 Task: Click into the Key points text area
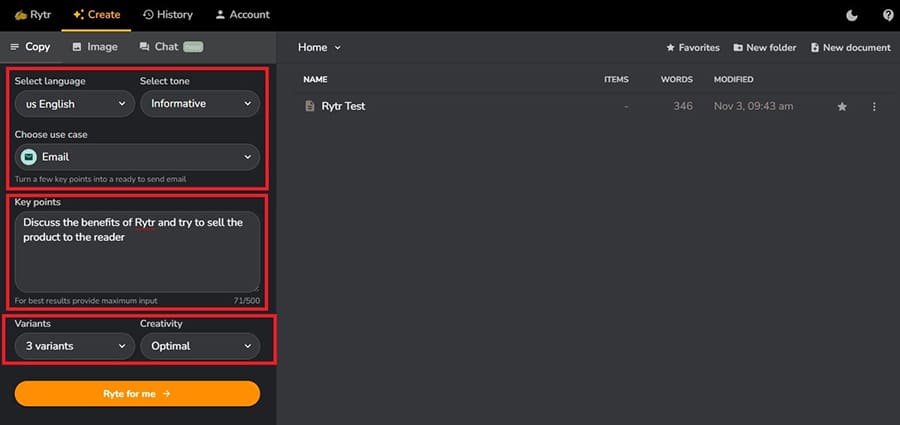(x=137, y=252)
